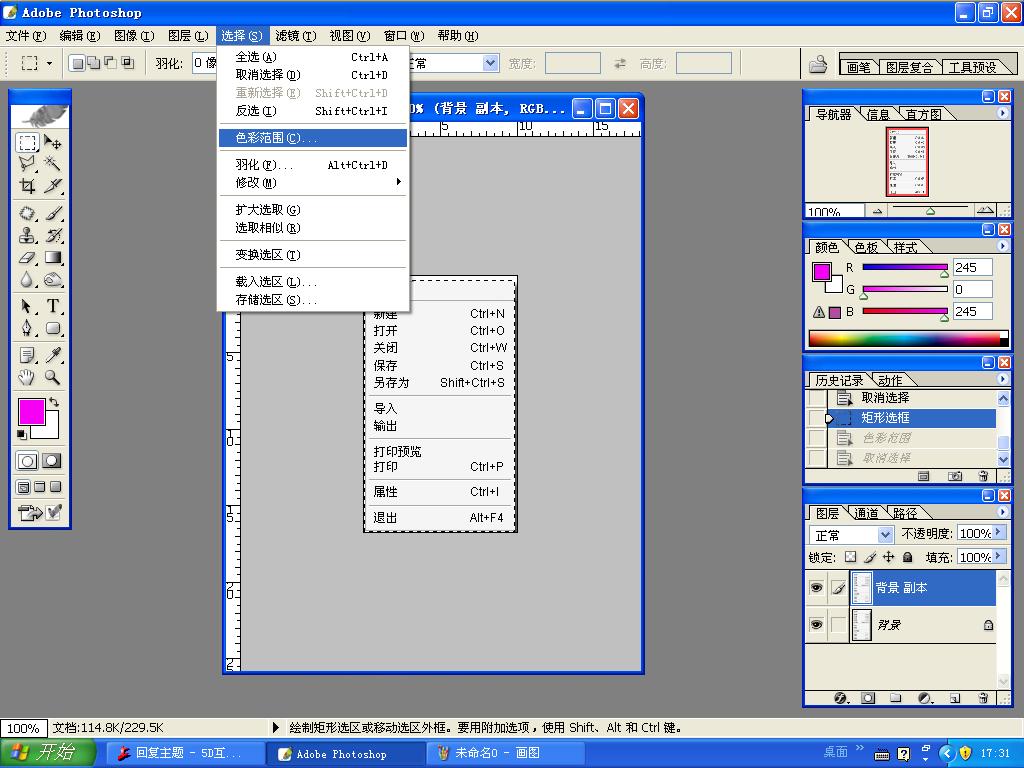Select the Brush tool
Screen dimensions: 1024x768
point(53,213)
